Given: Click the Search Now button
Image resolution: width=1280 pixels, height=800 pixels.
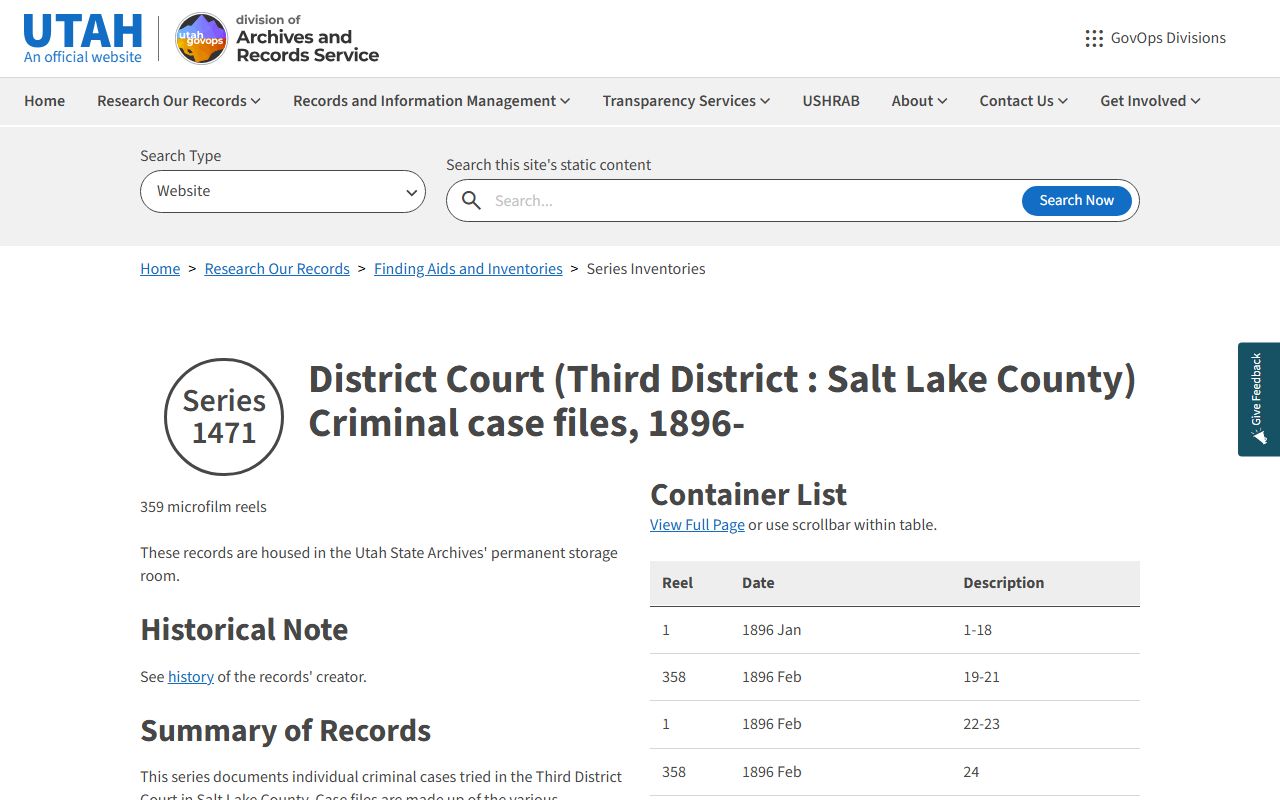Looking at the screenshot, I should [1077, 200].
